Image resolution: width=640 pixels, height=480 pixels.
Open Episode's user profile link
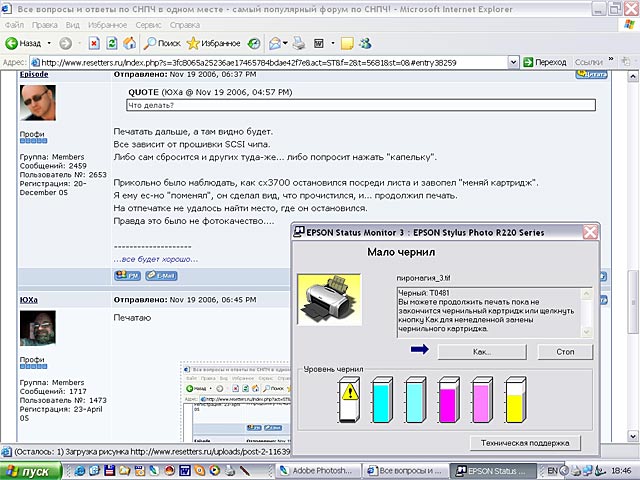(34, 74)
